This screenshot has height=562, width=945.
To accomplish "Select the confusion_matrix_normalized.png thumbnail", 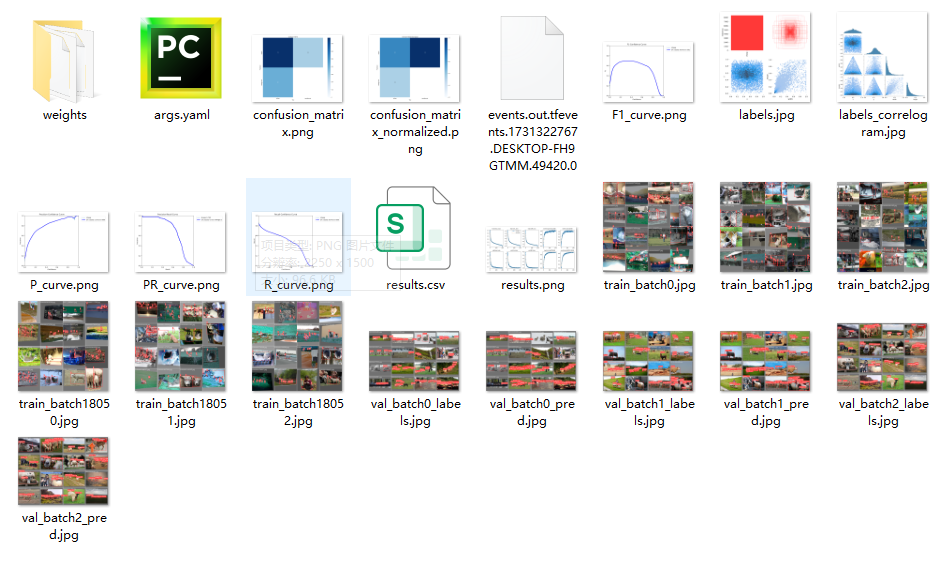I will (414, 68).
